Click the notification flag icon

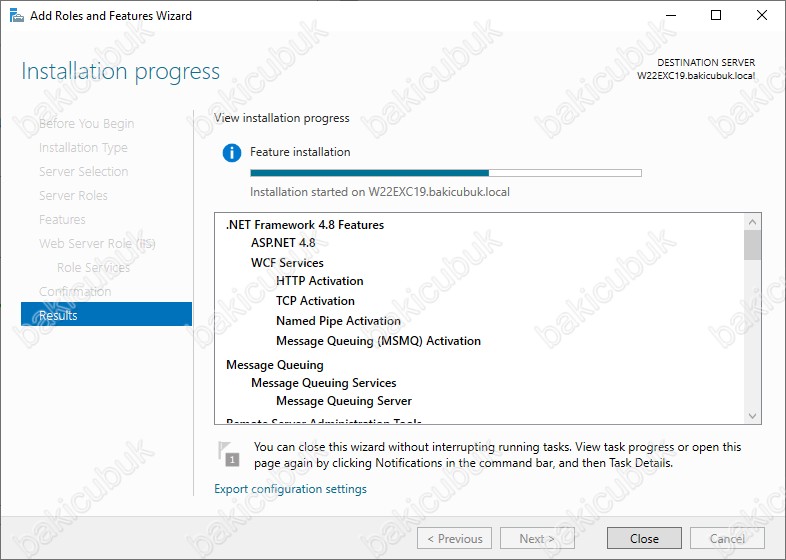tap(230, 453)
